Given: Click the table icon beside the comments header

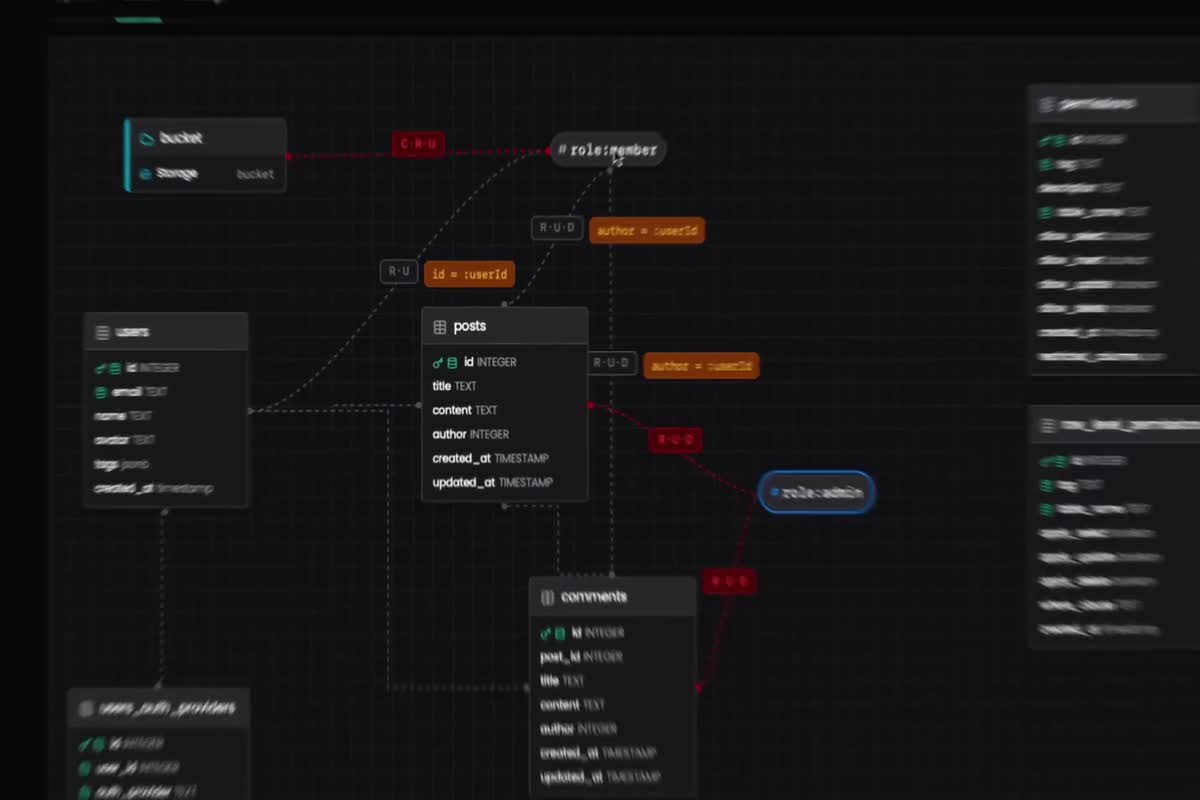Looking at the screenshot, I should [x=547, y=598].
